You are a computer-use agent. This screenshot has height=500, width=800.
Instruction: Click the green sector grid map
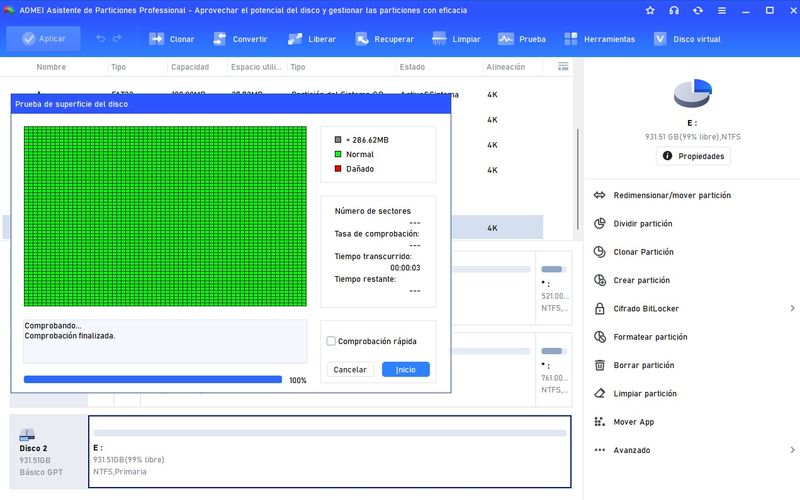[x=165, y=216]
